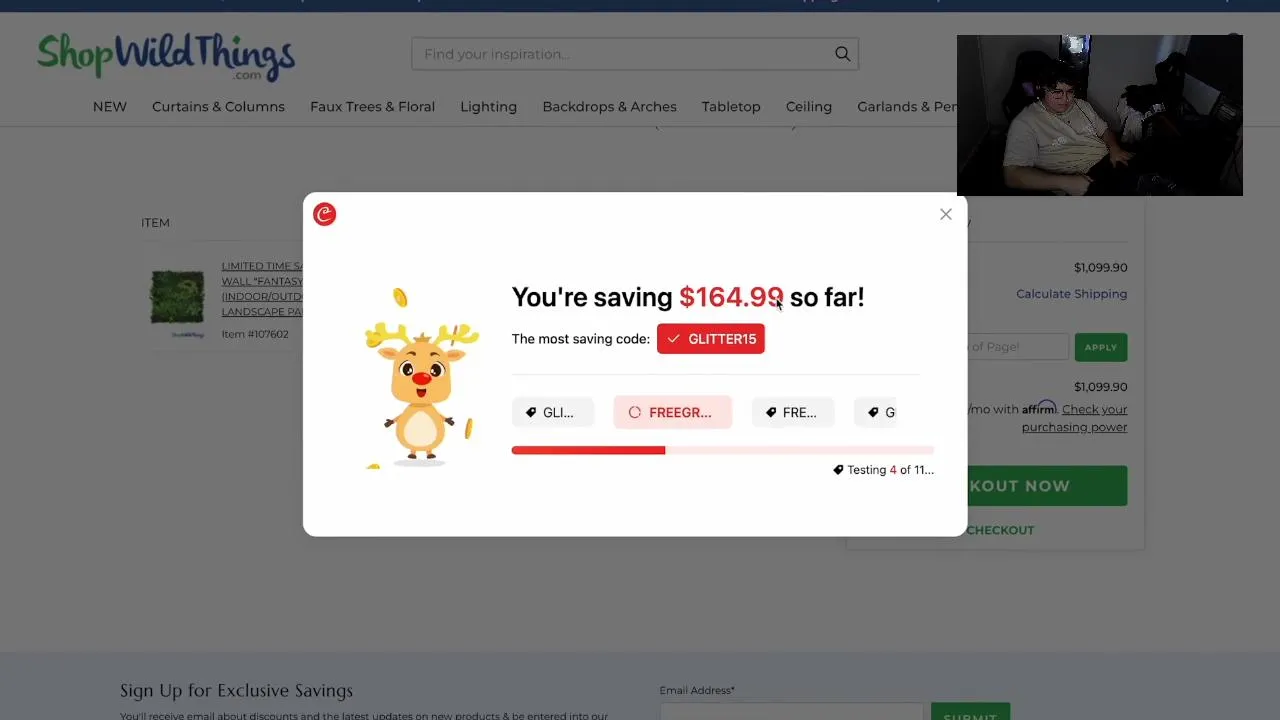Screen dimensions: 1280x720
Task: Click the tag icon on GLI code chip
Action: pos(531,412)
